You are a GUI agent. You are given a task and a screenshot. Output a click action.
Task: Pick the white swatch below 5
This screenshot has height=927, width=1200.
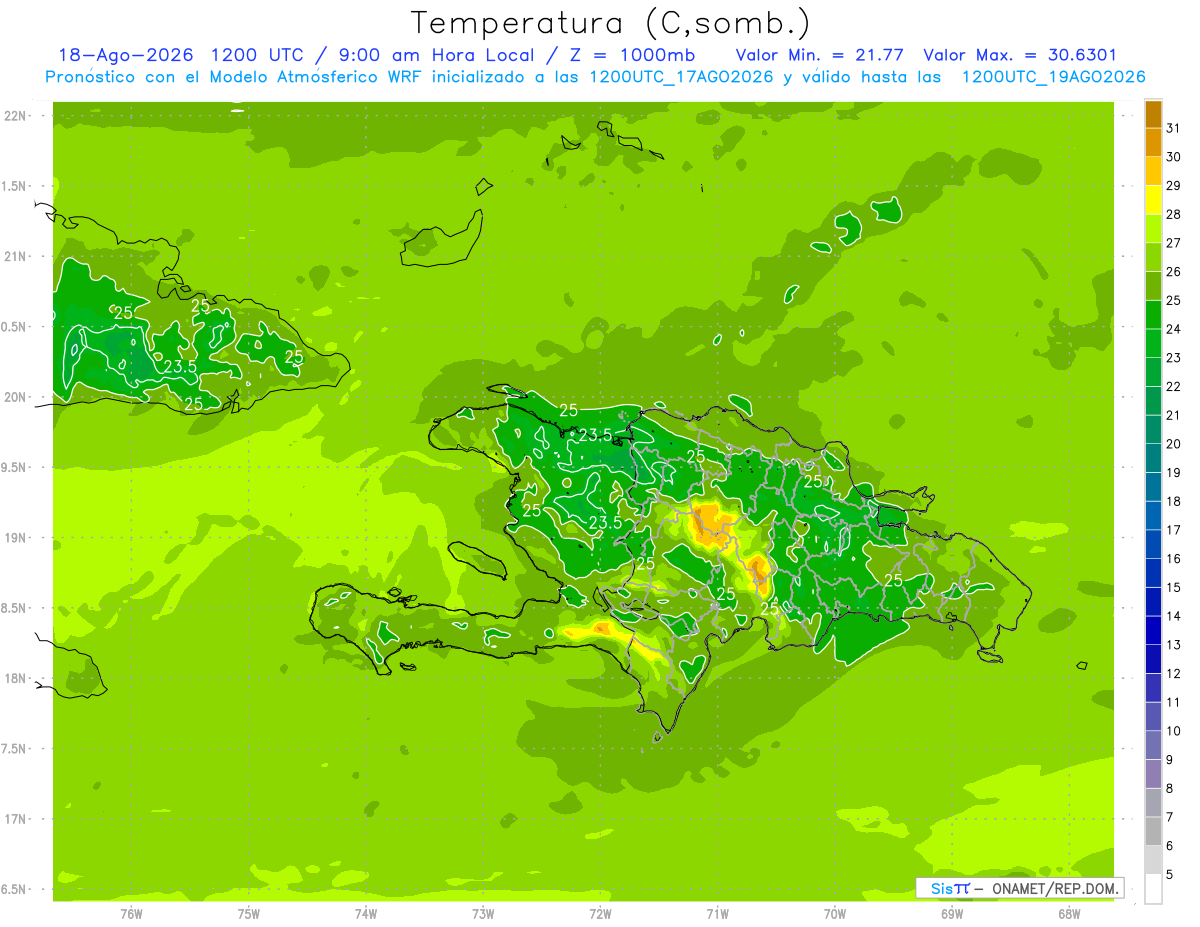point(1153,889)
